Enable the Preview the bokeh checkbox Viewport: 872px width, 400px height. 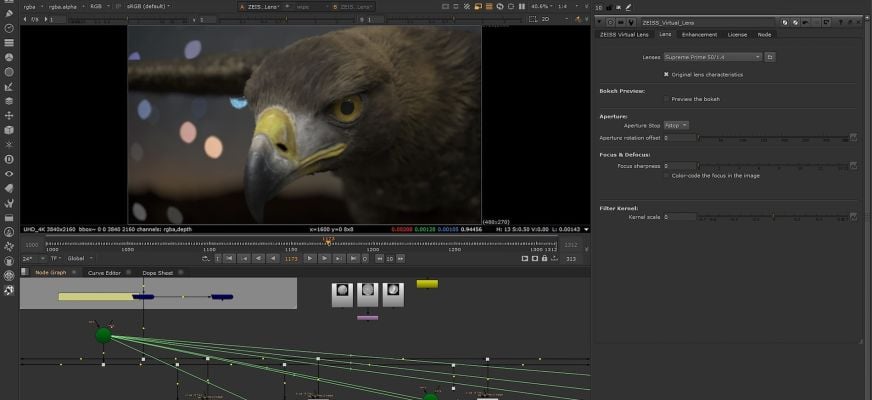667,99
